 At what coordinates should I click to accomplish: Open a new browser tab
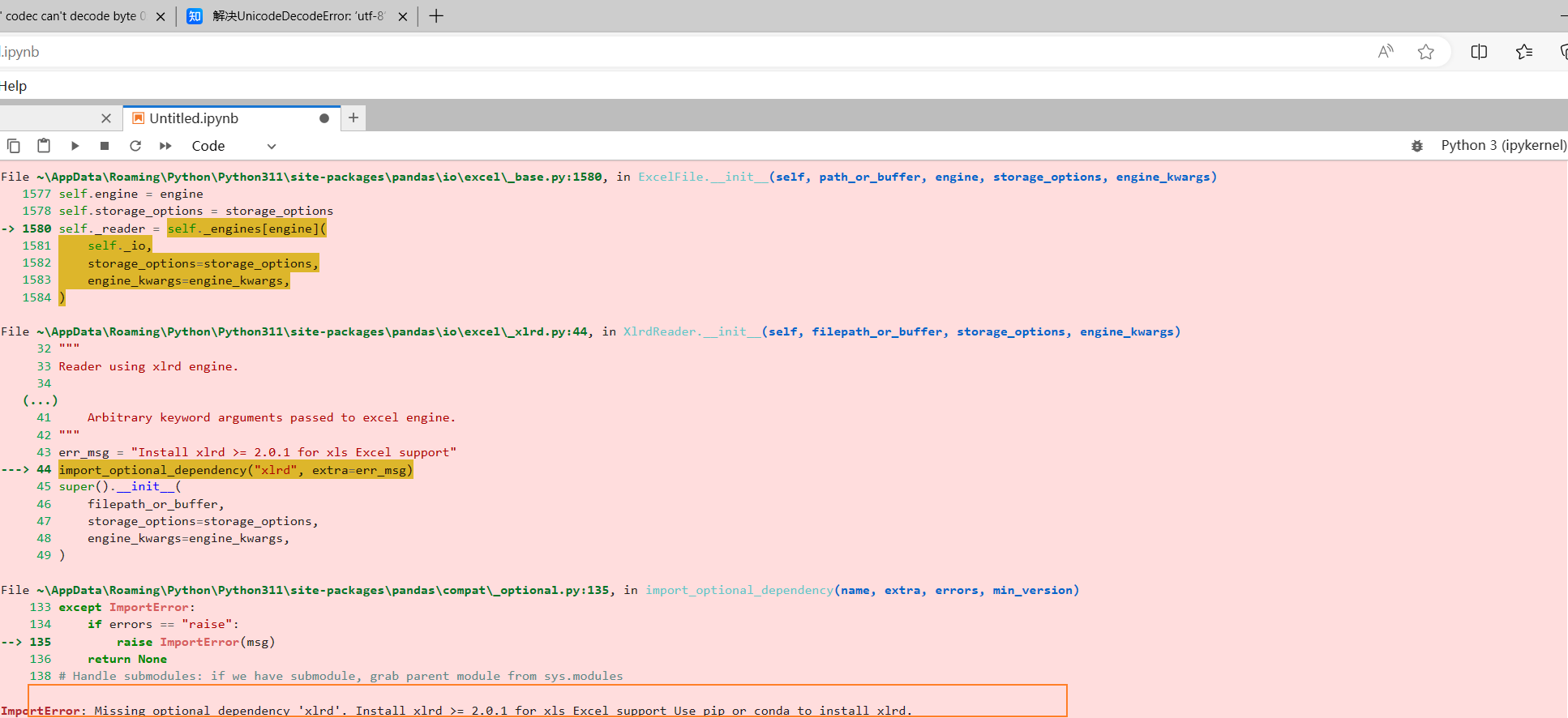point(436,16)
